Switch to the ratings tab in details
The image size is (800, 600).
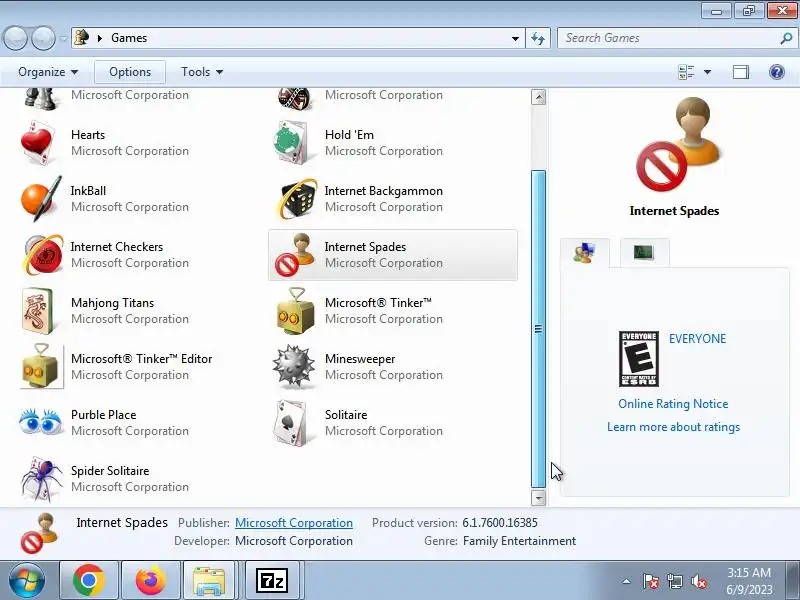tap(585, 253)
